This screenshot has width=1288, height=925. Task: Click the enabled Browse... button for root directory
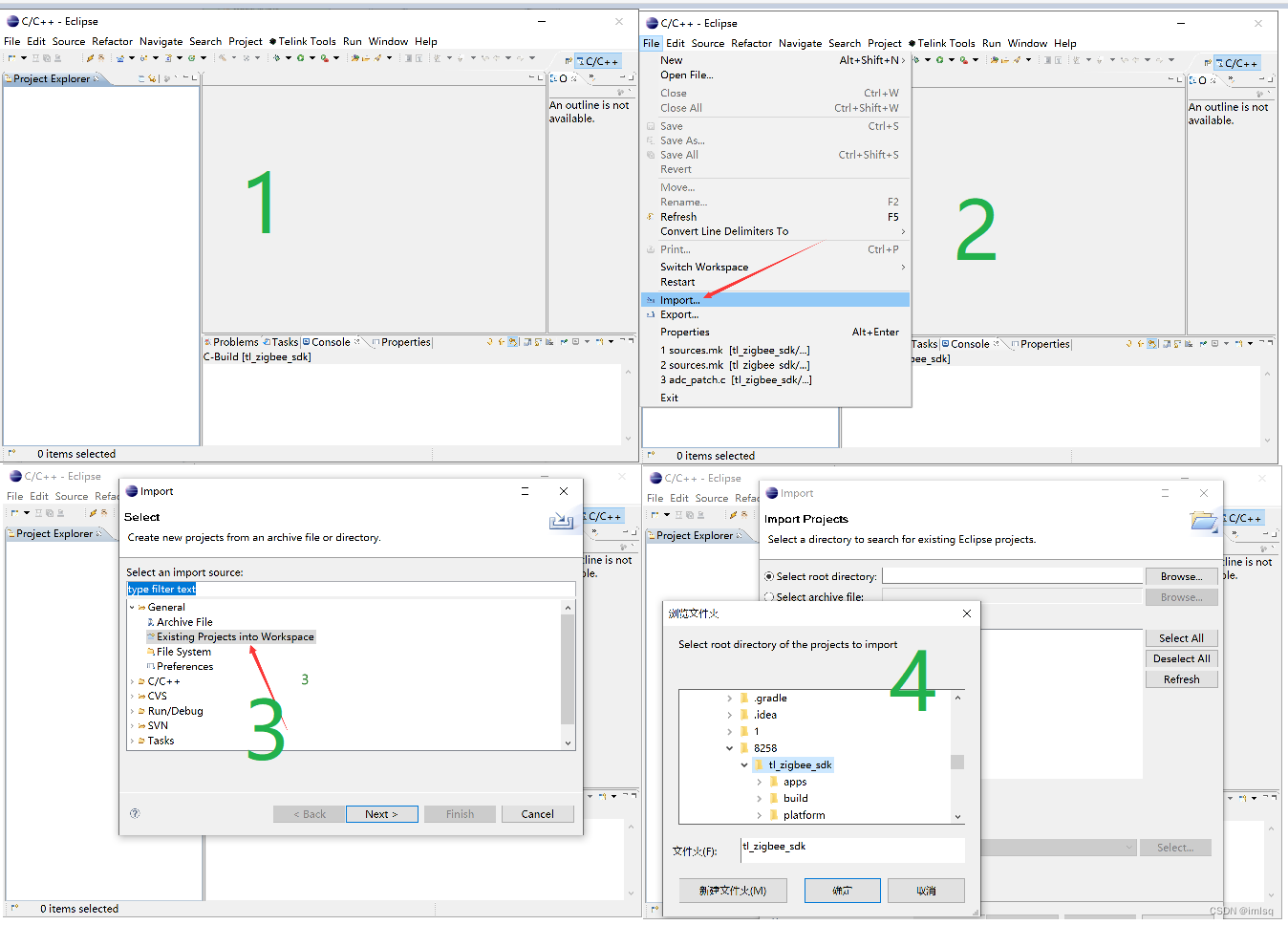coord(1181,576)
